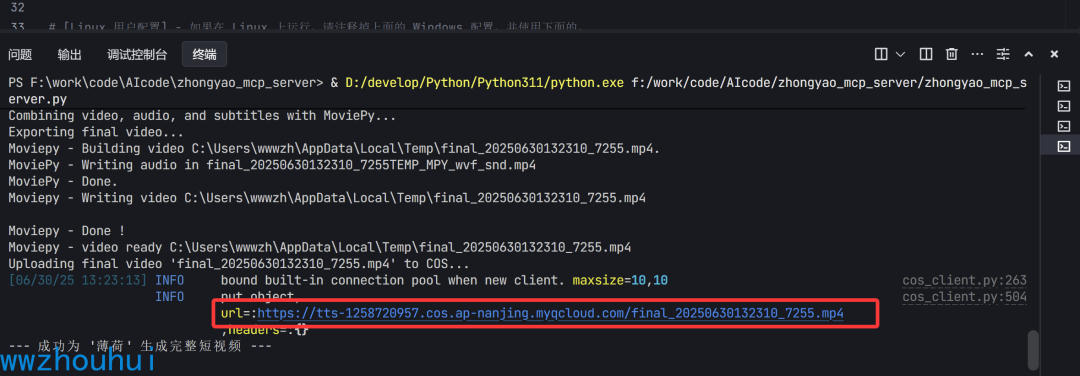
Task: Select the first terminal instance icon
Action: tap(1063, 86)
